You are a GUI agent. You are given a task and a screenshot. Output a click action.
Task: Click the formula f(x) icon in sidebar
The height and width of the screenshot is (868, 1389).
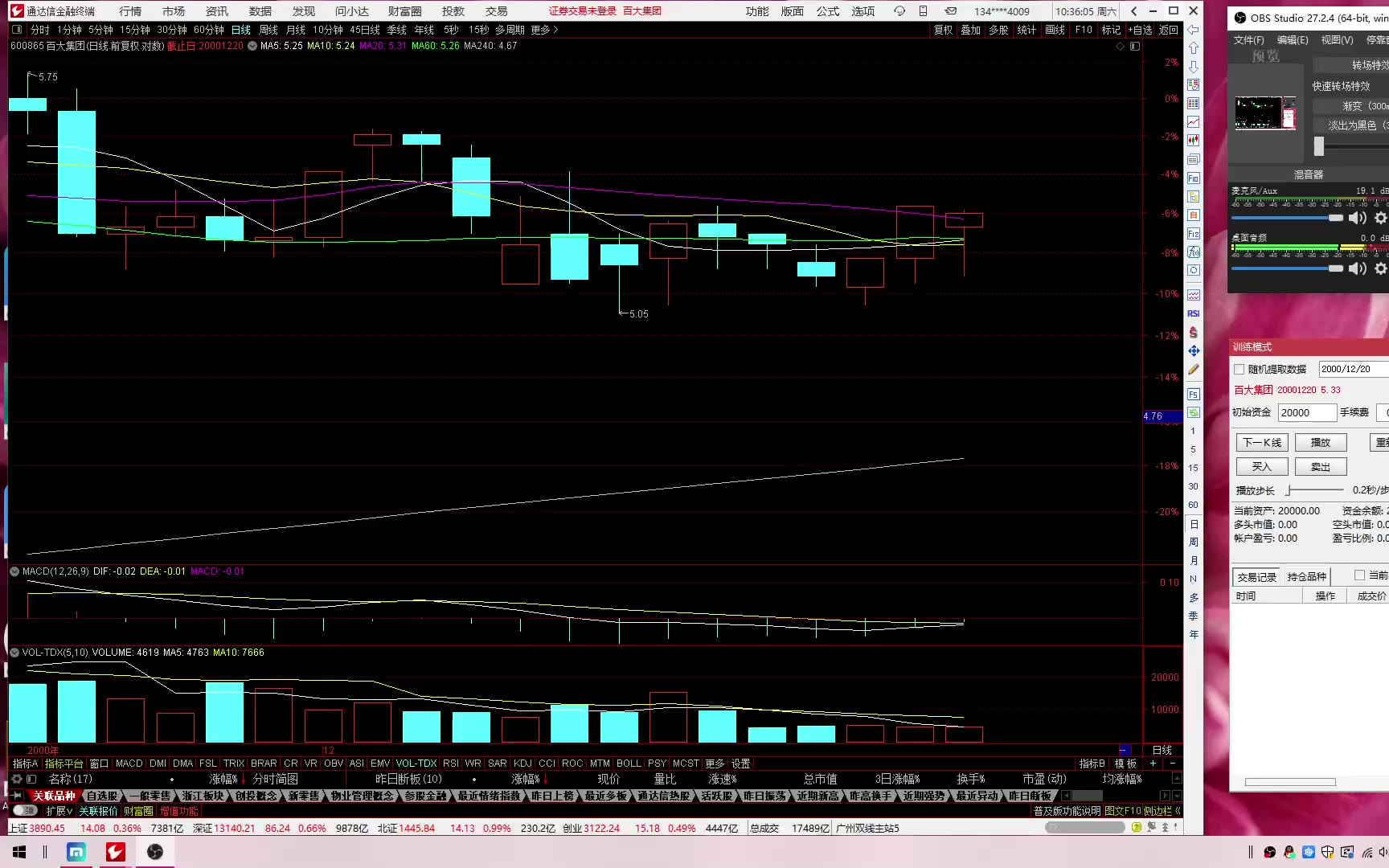pos(1194,252)
